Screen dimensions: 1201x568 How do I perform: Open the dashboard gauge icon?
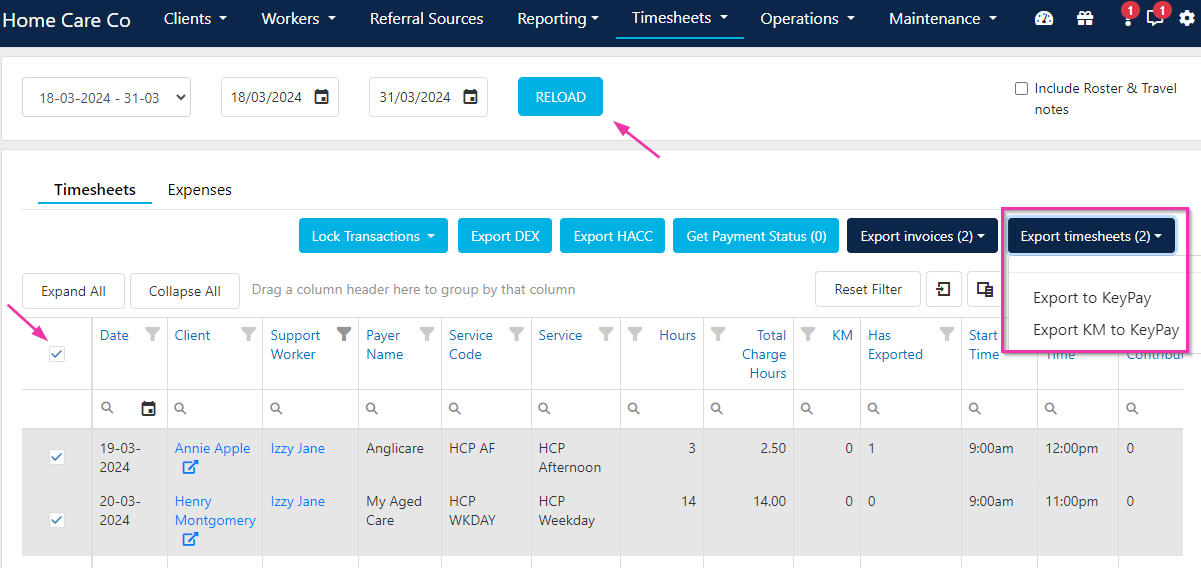pos(1044,18)
